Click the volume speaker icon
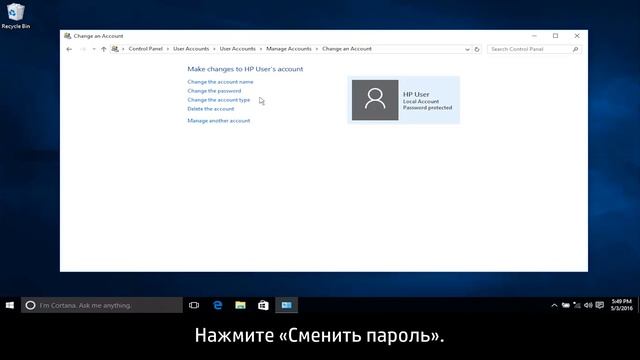Image resolution: width=640 pixels, height=360 pixels. click(588, 305)
